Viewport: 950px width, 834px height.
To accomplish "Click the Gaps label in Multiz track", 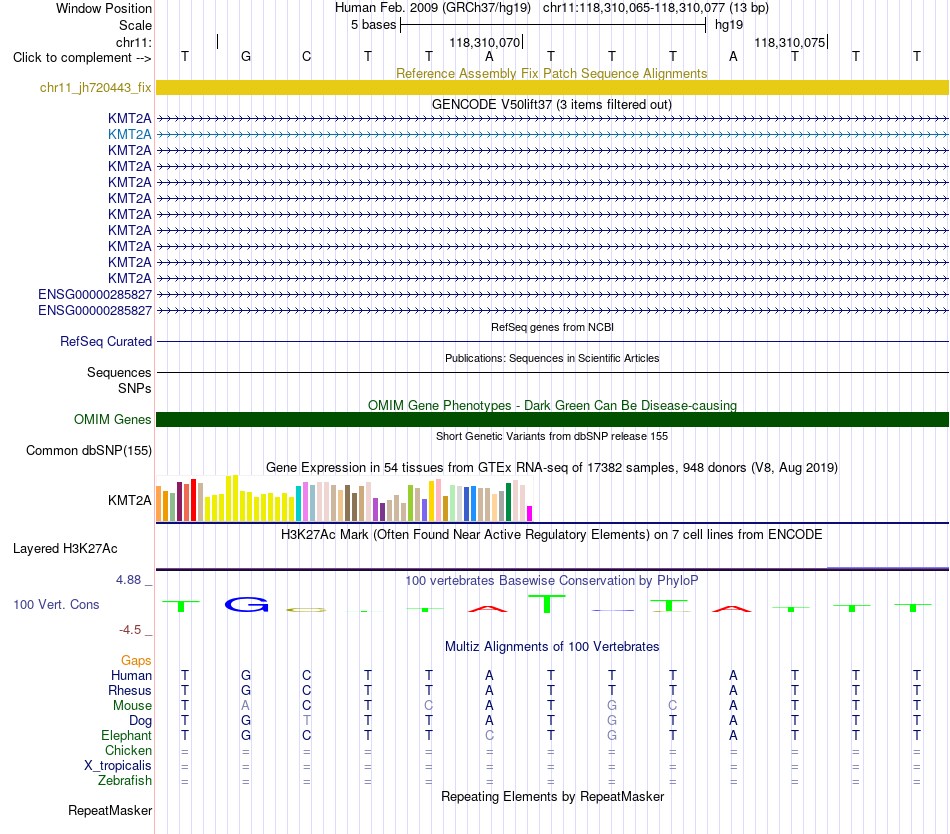I will click(136, 660).
